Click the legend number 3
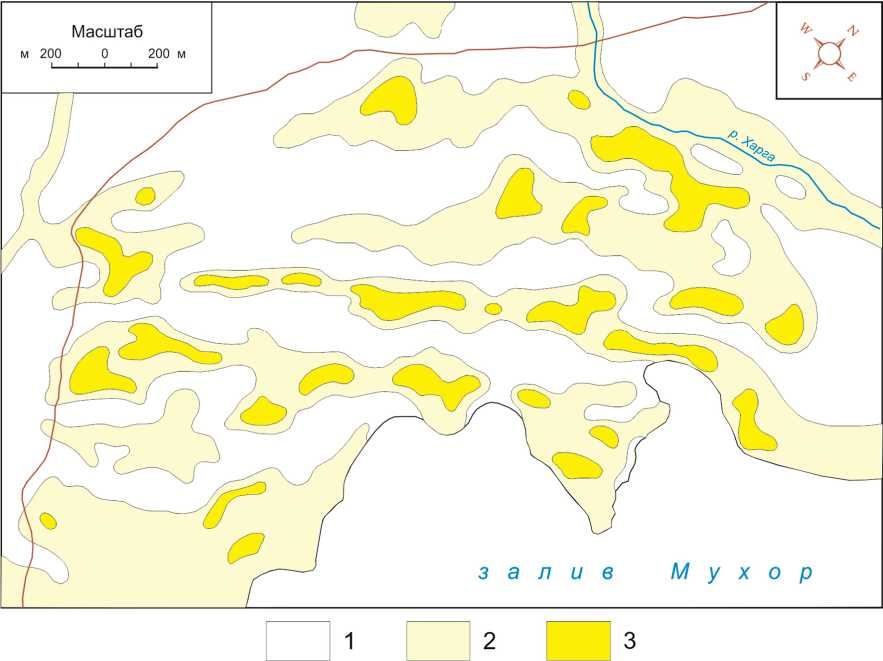The image size is (883, 661). tap(630, 641)
